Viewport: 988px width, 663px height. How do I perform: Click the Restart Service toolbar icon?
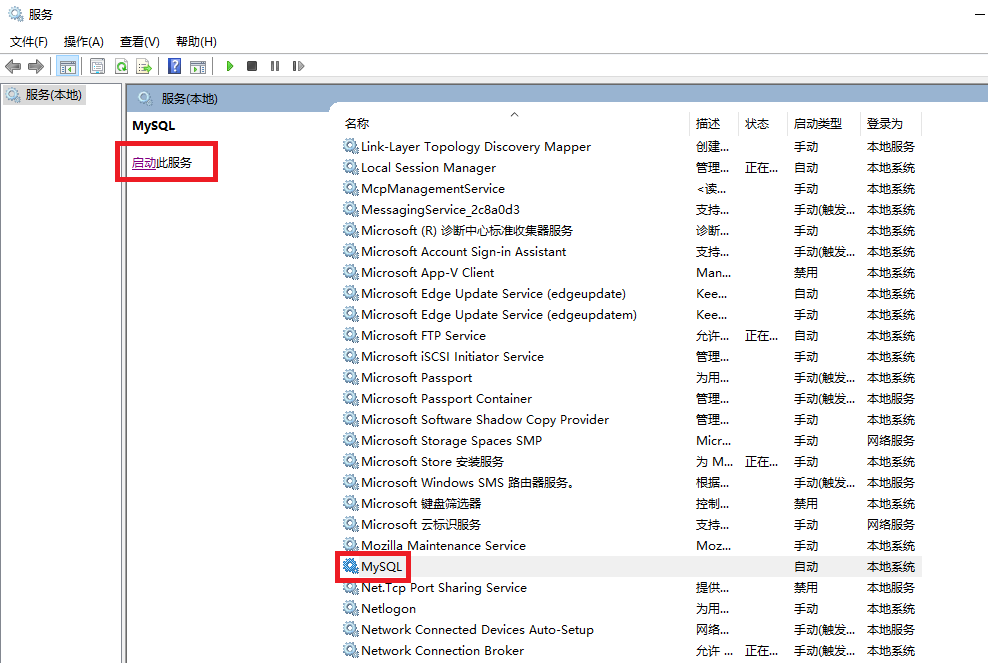coord(298,66)
